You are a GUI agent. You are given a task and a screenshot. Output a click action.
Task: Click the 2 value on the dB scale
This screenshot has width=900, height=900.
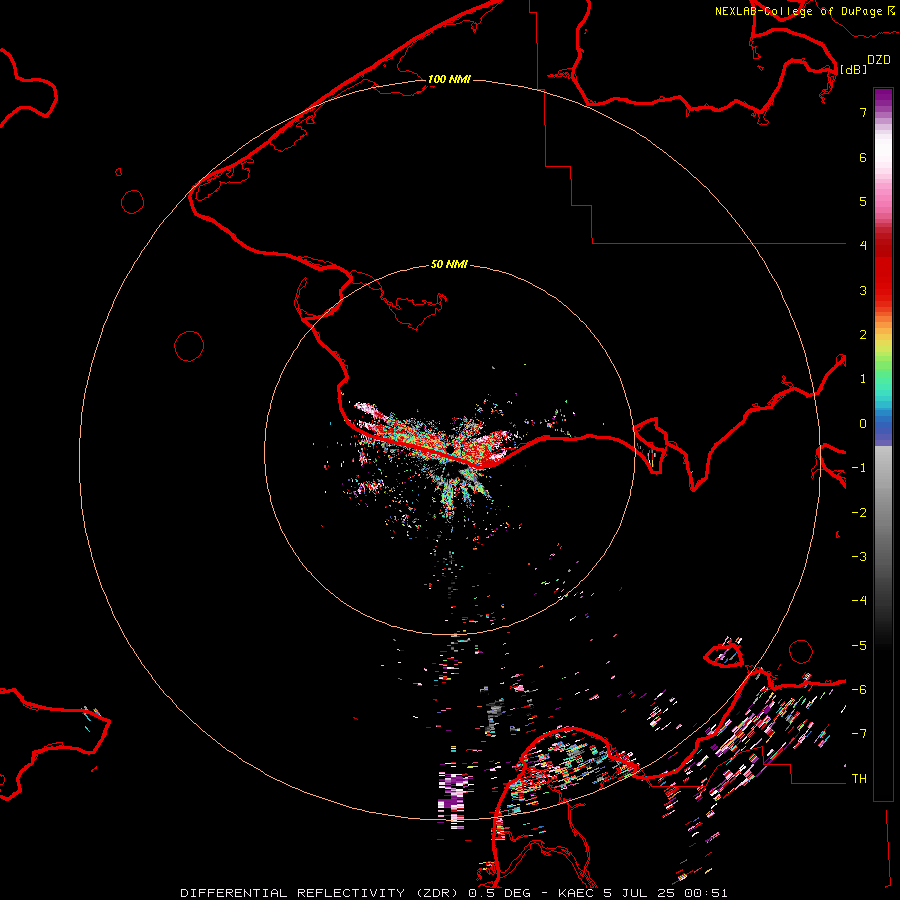pyautogui.click(x=863, y=335)
